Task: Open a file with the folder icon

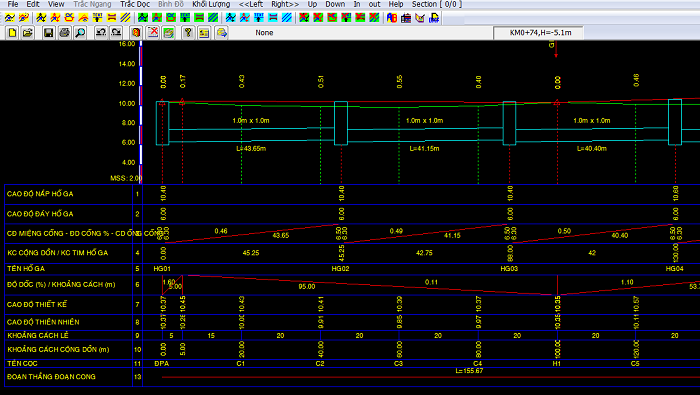Action: pos(27,33)
